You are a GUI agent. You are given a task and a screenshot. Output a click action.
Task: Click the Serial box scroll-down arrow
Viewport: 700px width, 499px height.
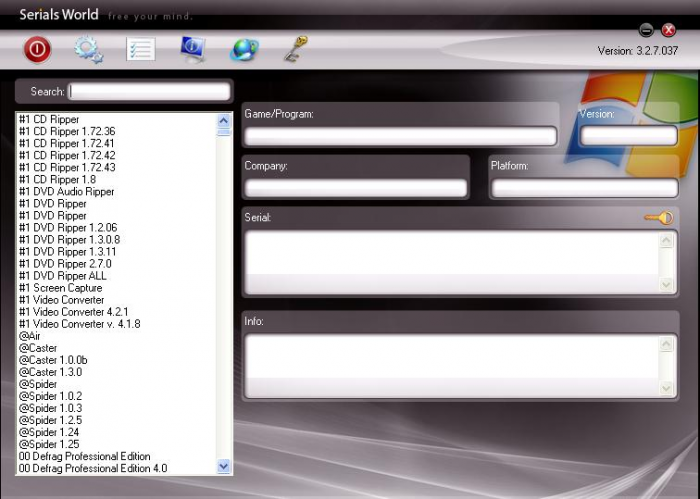(x=666, y=284)
